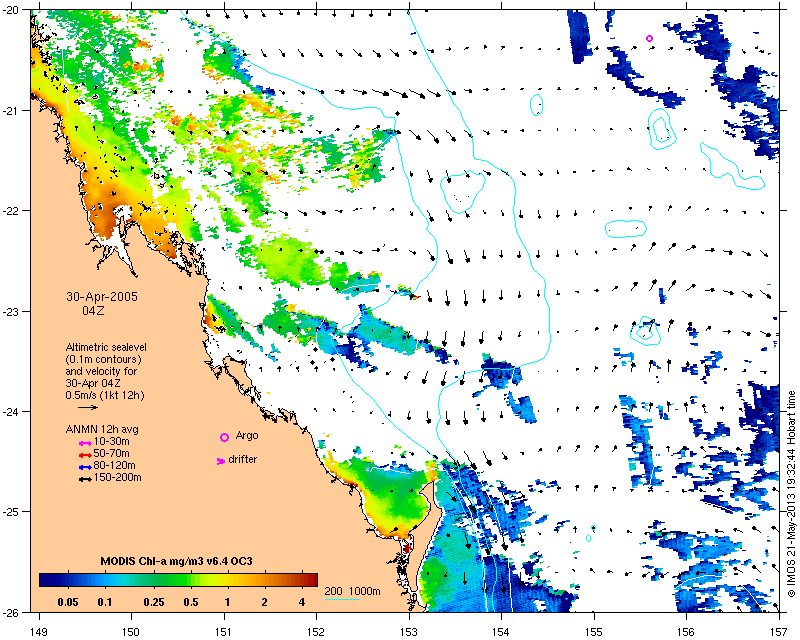Viewport: 800px width, 640px height.
Task: Click the '4' colorbar tick label
Action: click(x=302, y=602)
